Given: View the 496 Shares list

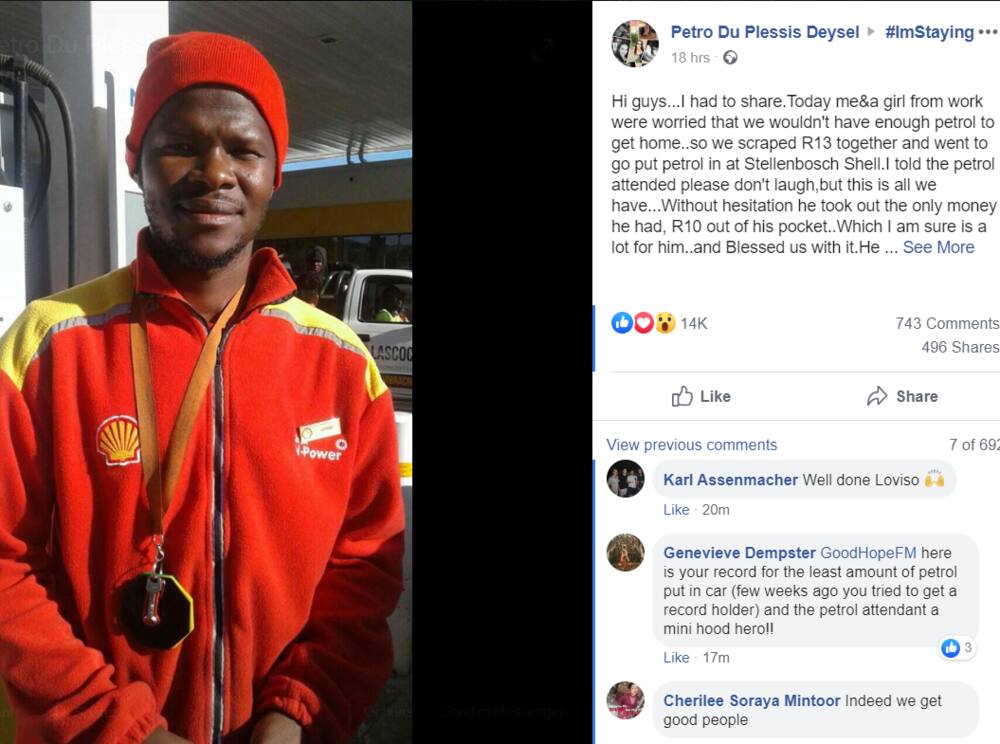Looking at the screenshot, I should click(x=960, y=347).
